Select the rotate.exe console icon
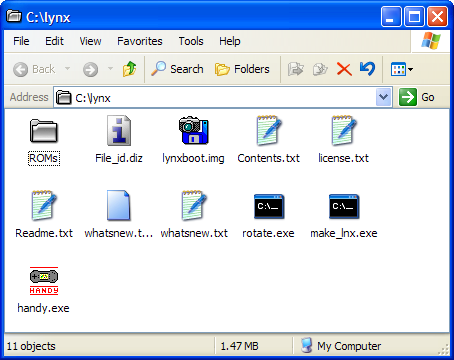Viewport: 454px width, 360px height. (x=269, y=206)
